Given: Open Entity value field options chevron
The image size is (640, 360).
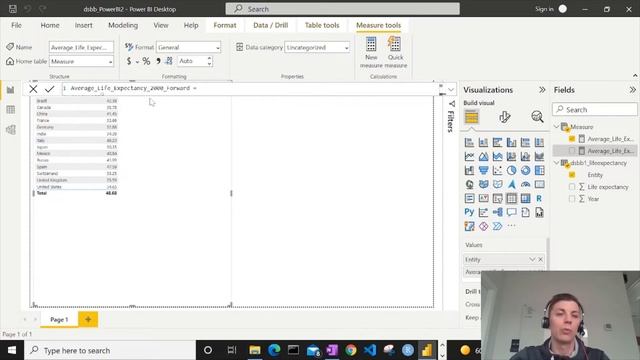Looking at the screenshot, I should coord(532,260).
